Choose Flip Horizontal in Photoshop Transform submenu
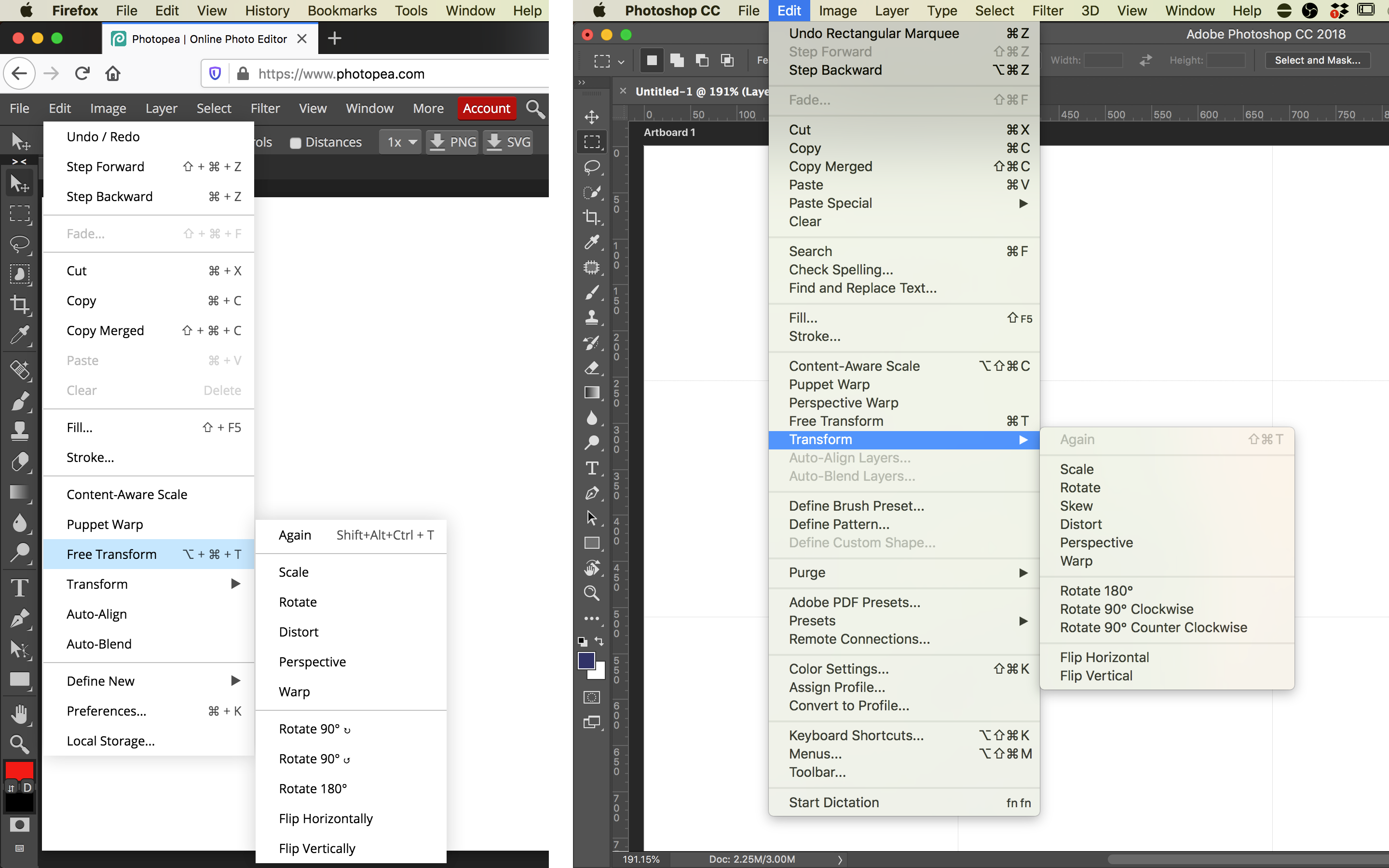Screen dimensions: 1389x868 (x=1167, y=657)
